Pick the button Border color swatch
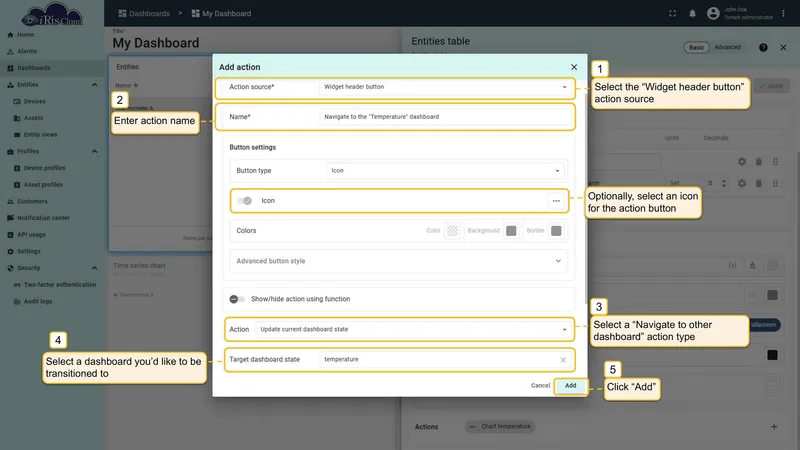Image resolution: width=800 pixels, height=450 pixels. pyautogui.click(x=556, y=231)
